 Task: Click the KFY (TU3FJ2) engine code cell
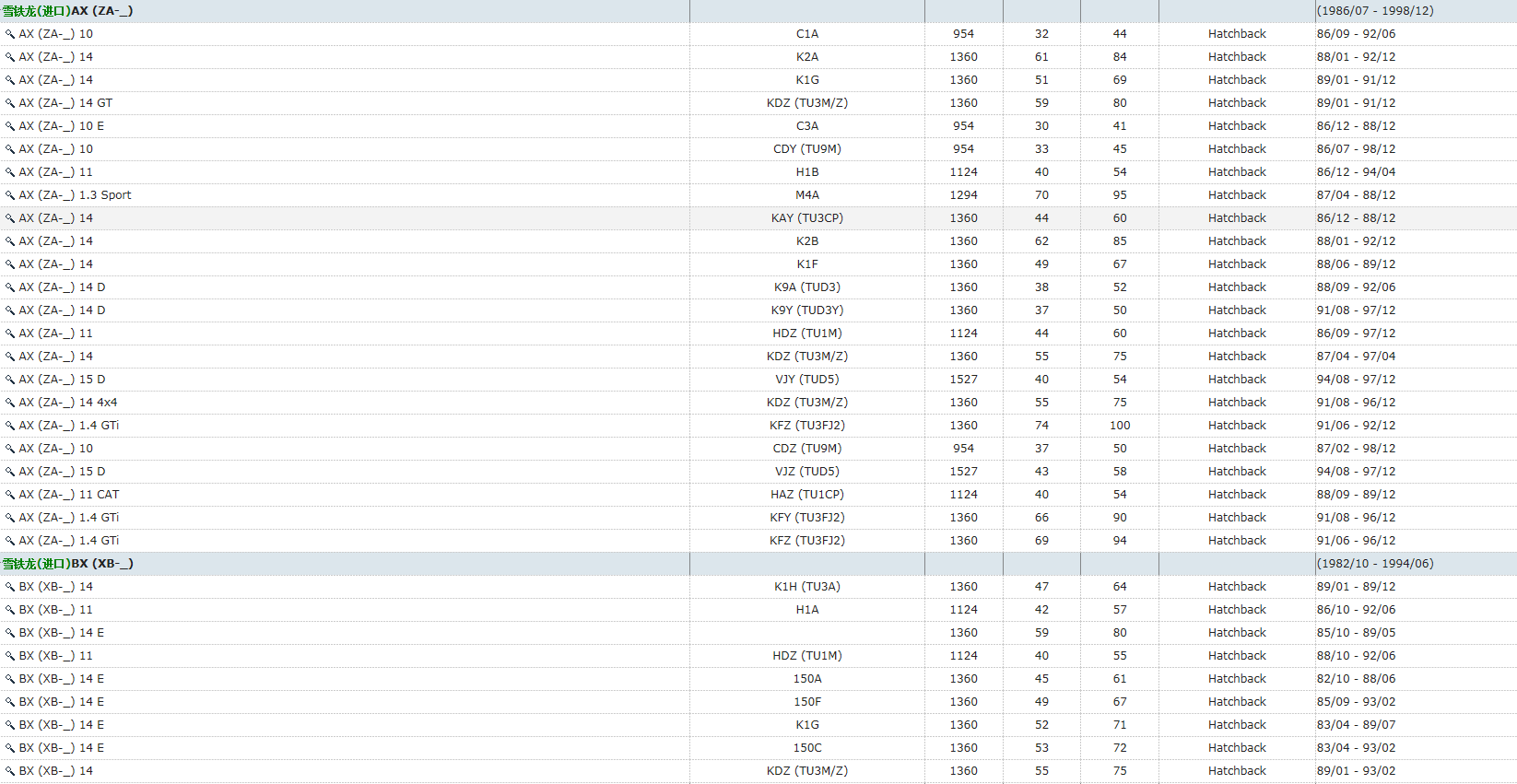point(806,518)
